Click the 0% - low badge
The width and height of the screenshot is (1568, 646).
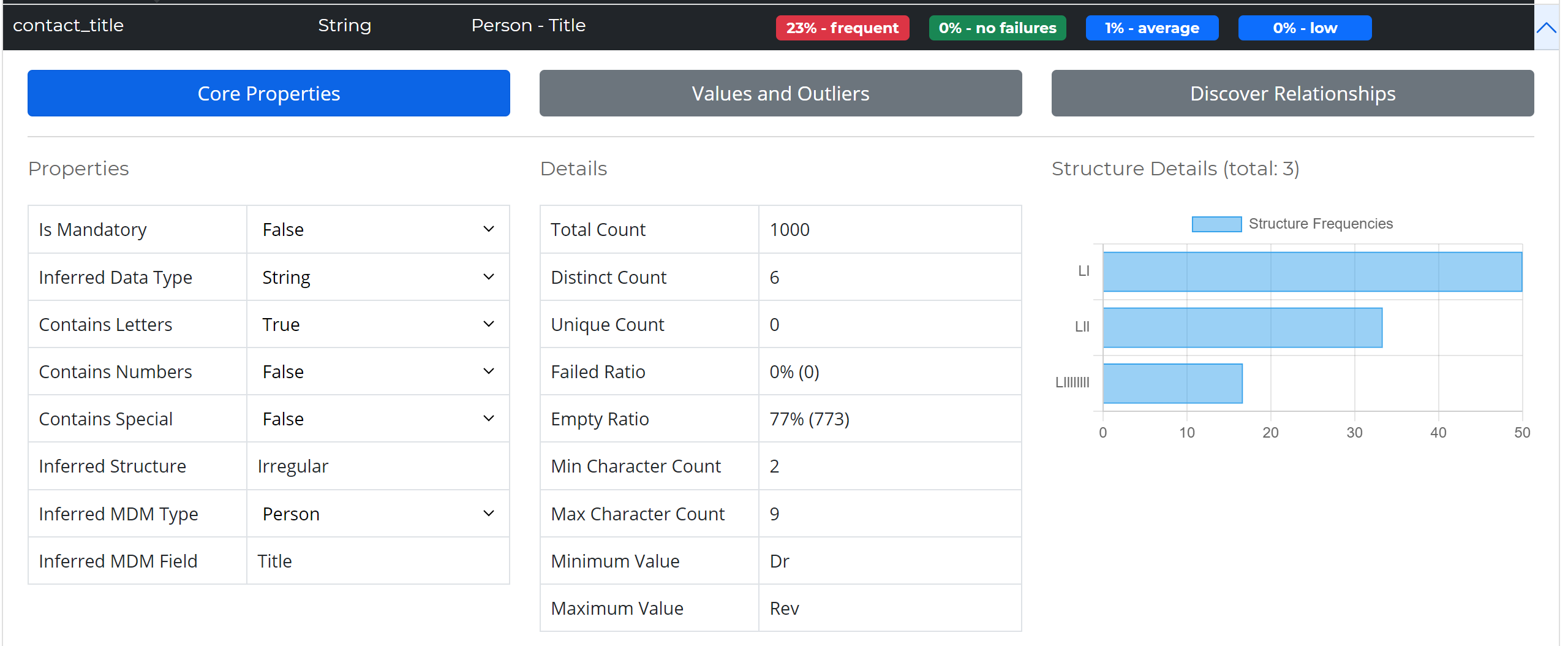[x=1304, y=28]
